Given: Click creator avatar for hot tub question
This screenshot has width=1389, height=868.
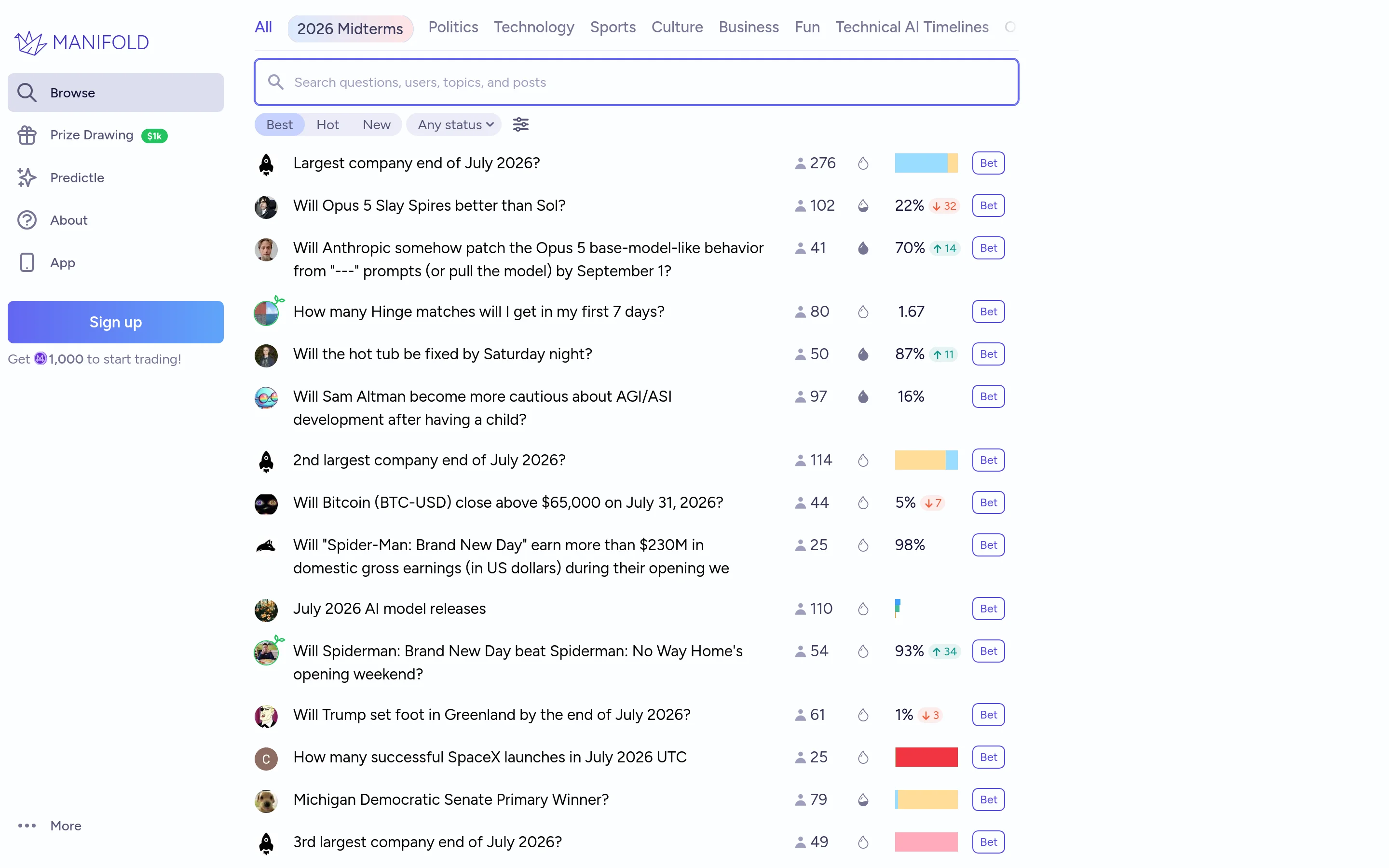Looking at the screenshot, I should (266, 355).
